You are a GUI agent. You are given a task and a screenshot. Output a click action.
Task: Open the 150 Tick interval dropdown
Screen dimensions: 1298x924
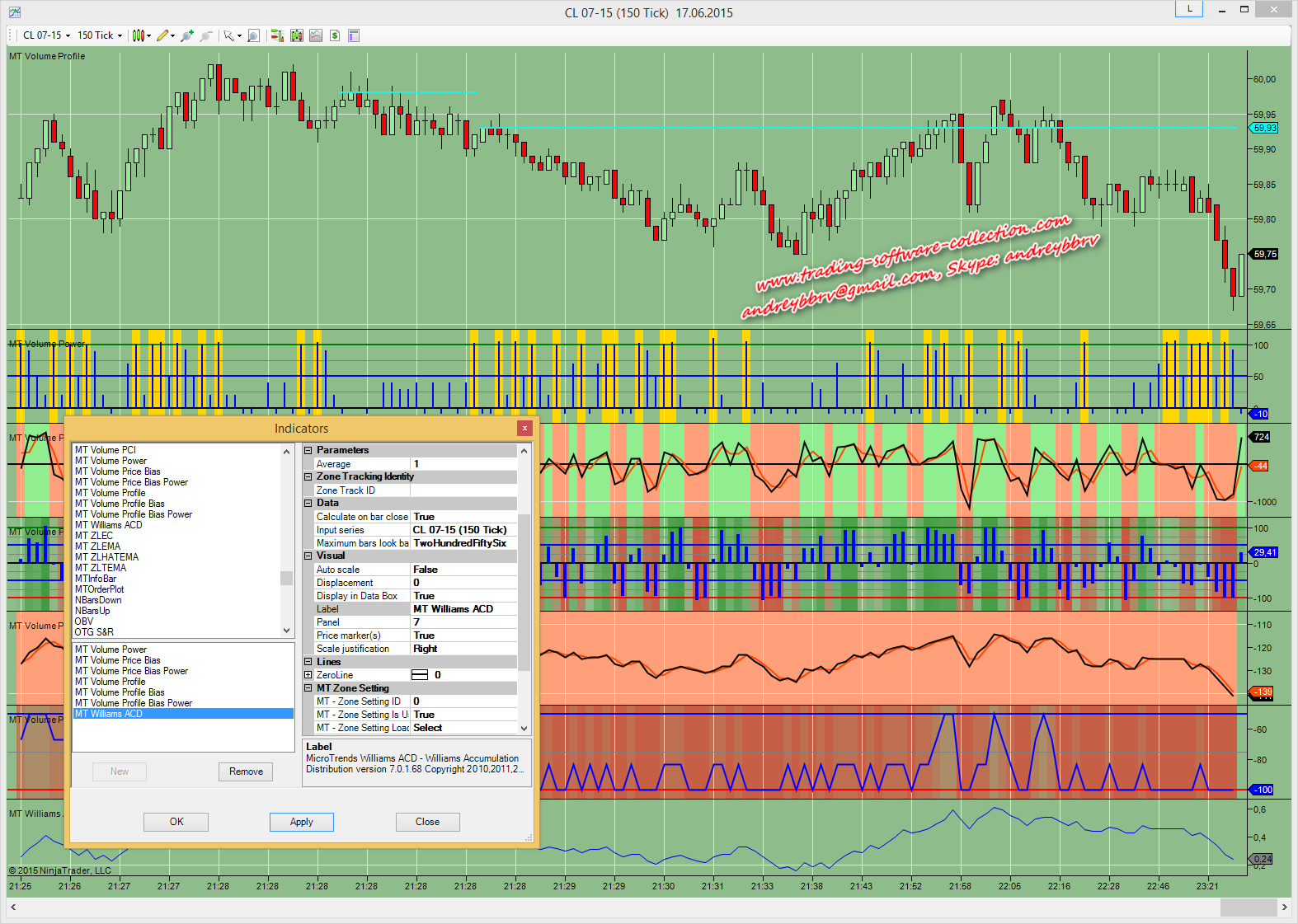pos(100,35)
